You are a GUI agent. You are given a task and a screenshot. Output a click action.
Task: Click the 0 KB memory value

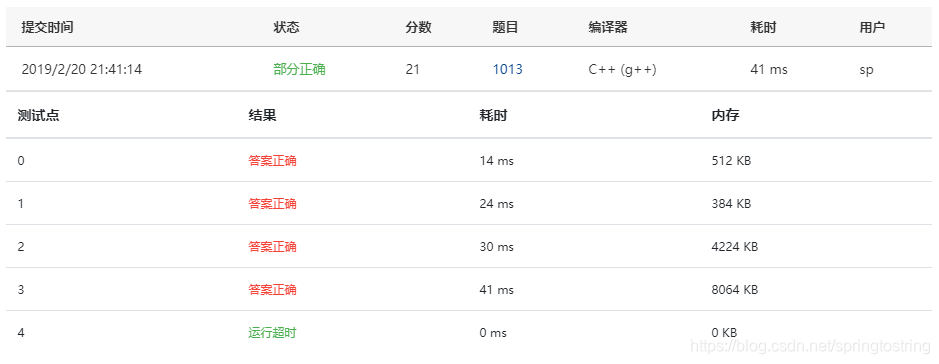tap(724, 333)
